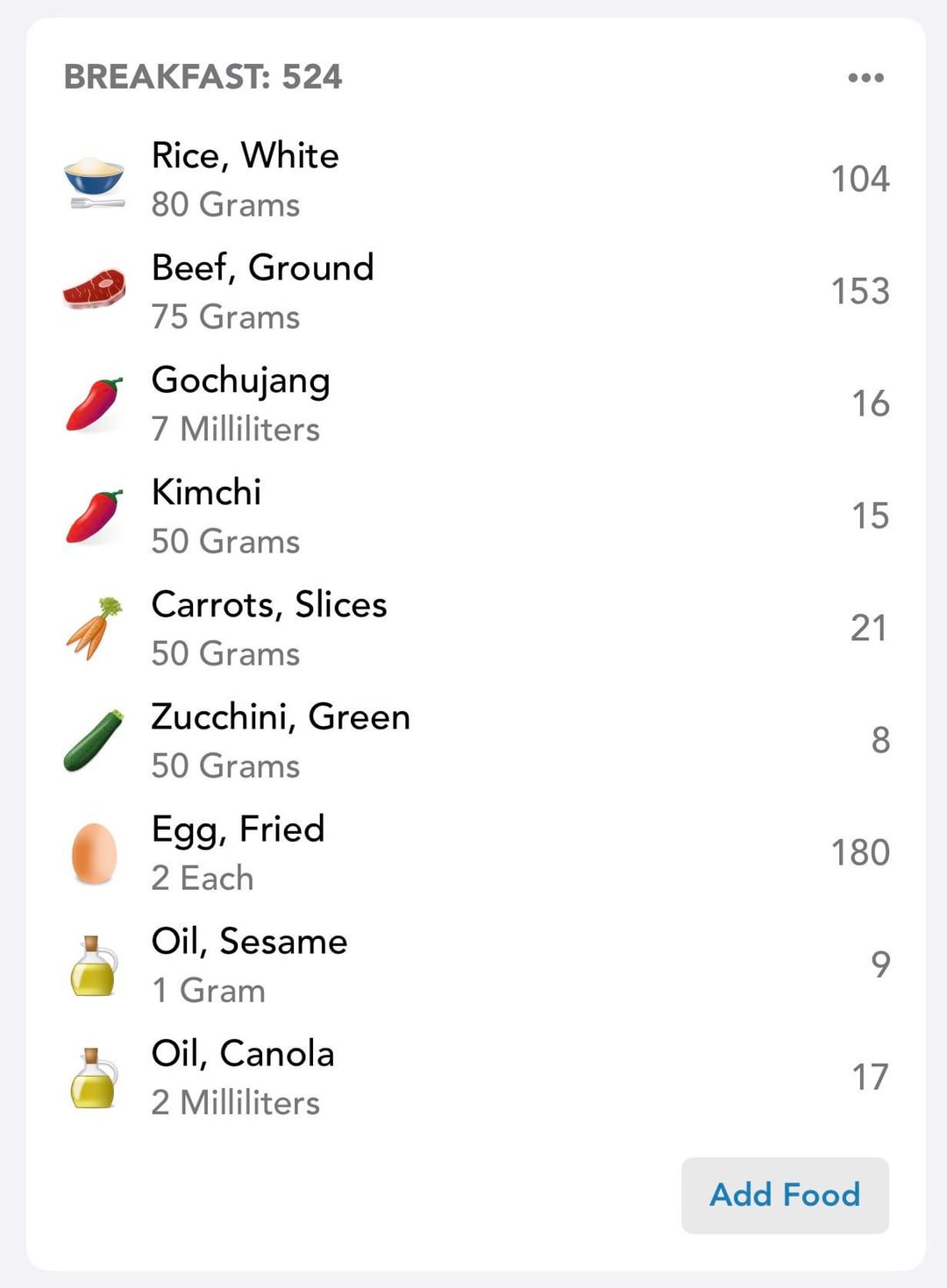Open the breakfast three-dot options menu

point(865,78)
